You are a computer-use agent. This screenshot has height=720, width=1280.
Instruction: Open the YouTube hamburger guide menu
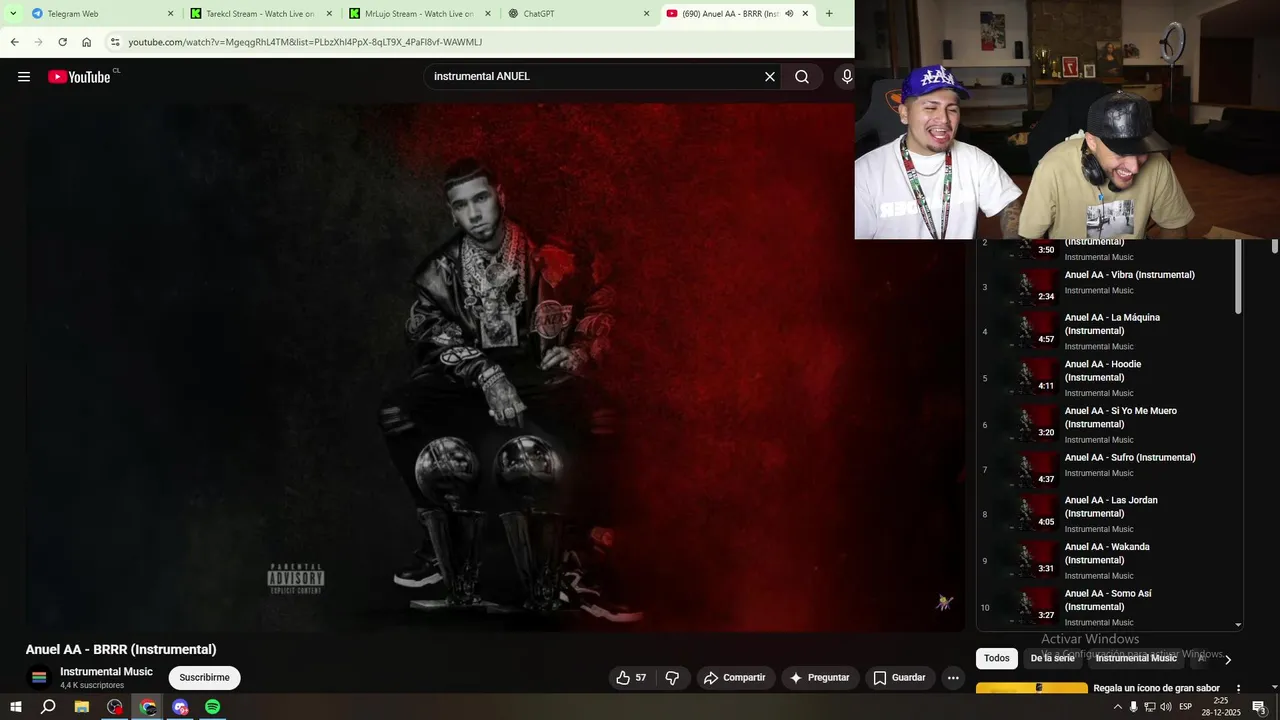[x=24, y=77]
